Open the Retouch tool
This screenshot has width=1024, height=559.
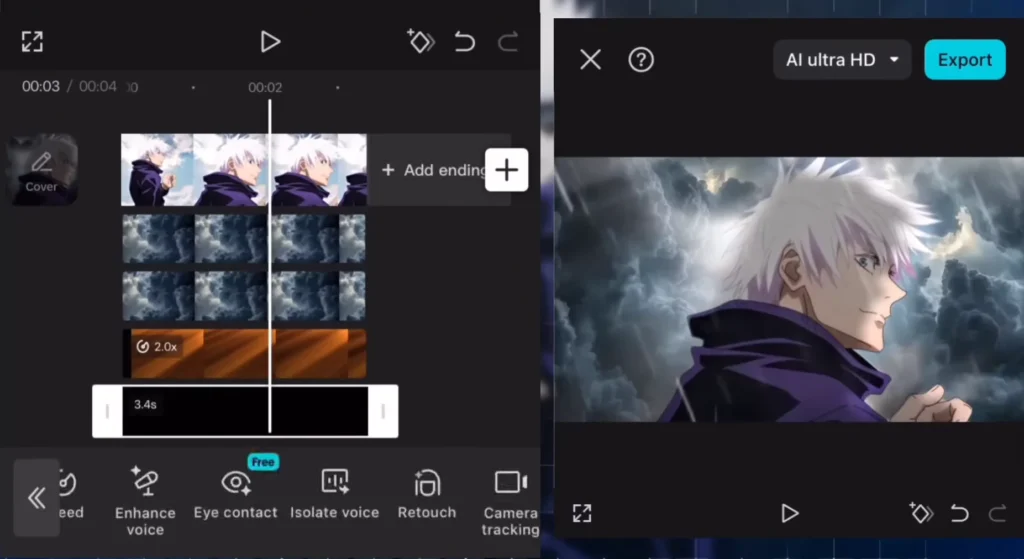427,495
